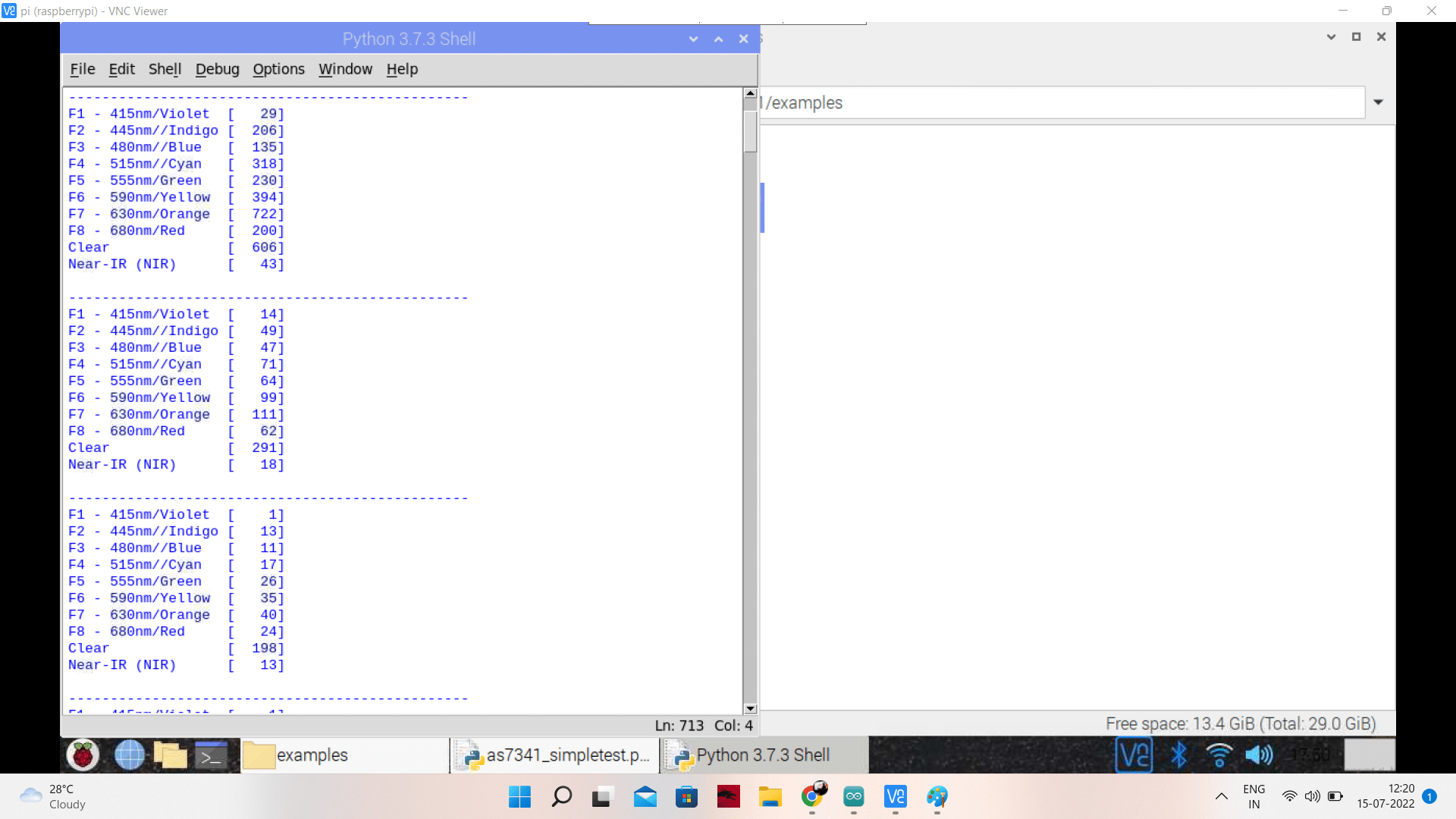Open Chrome from Windows taskbar
This screenshot has height=819, width=1456.
(812, 796)
